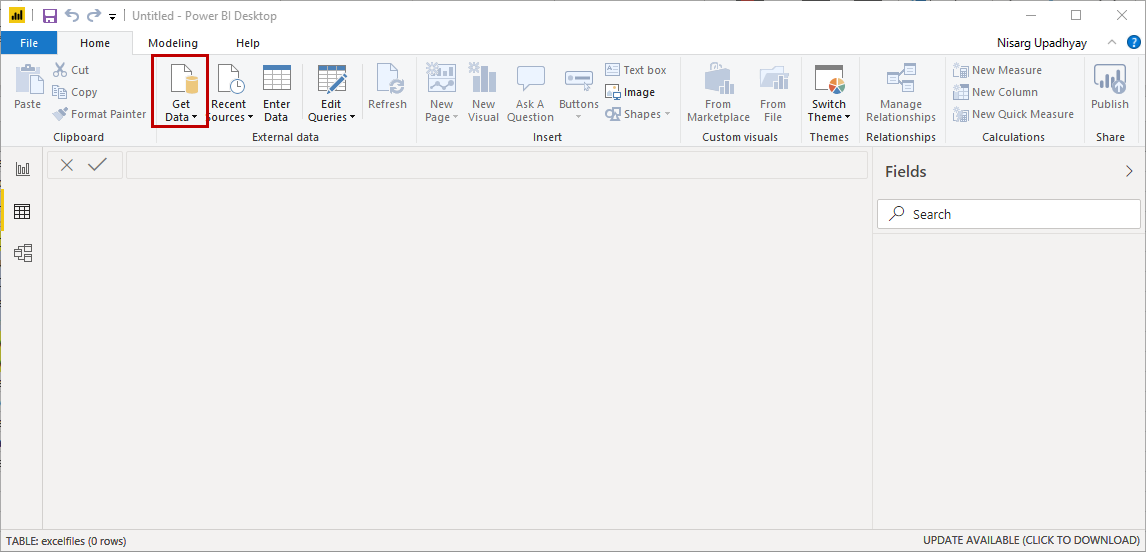Open the File menu
Image resolution: width=1146 pixels, height=552 pixels.
click(x=29, y=43)
